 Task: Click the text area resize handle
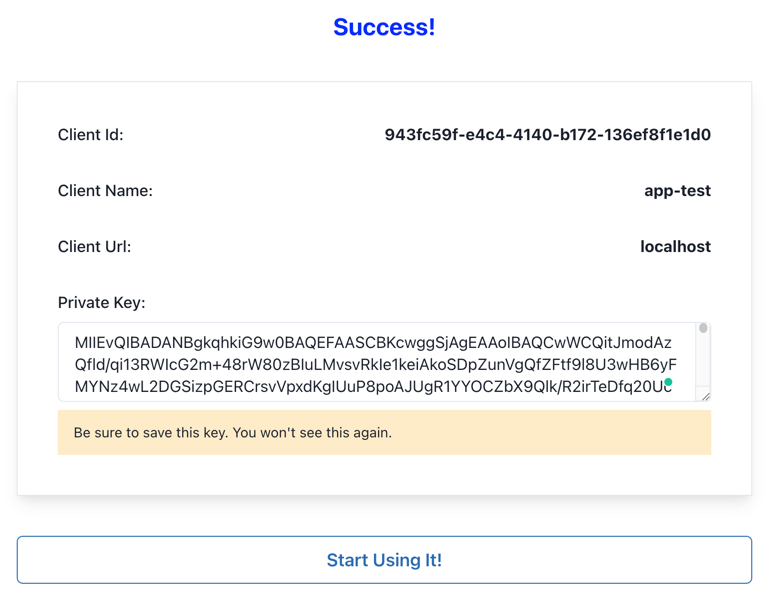706,396
